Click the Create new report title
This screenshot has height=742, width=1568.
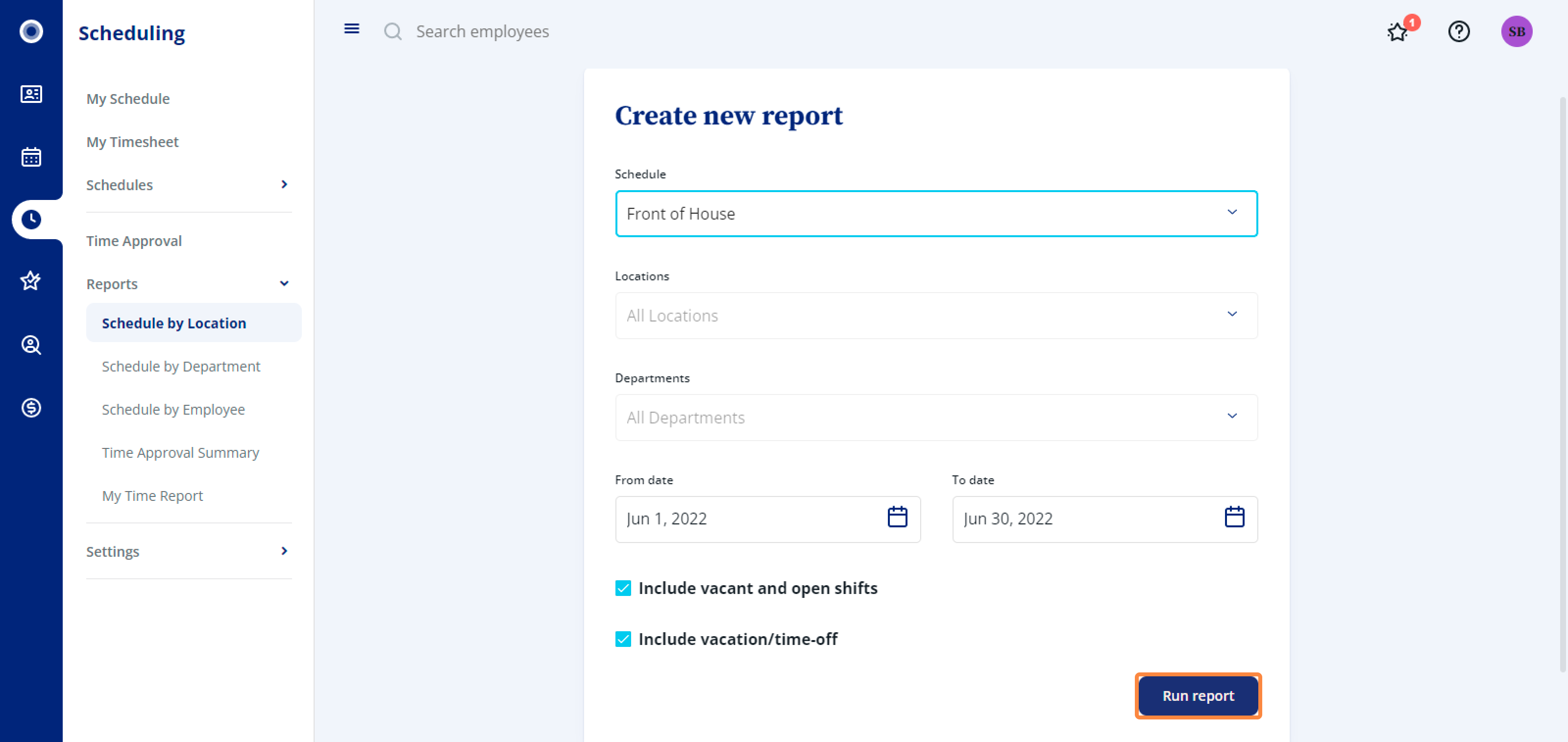729,116
